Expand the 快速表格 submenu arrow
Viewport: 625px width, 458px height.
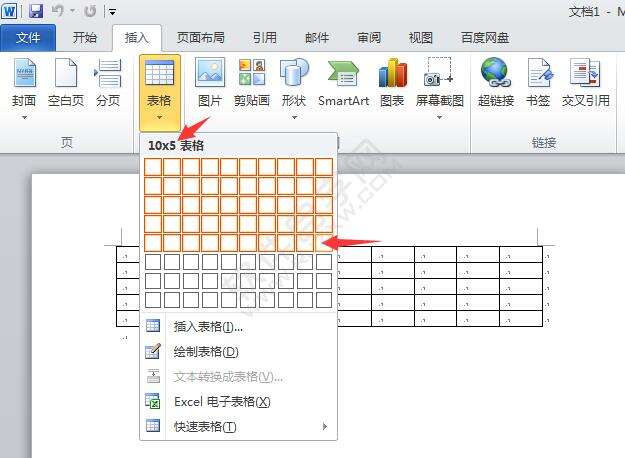coord(324,427)
